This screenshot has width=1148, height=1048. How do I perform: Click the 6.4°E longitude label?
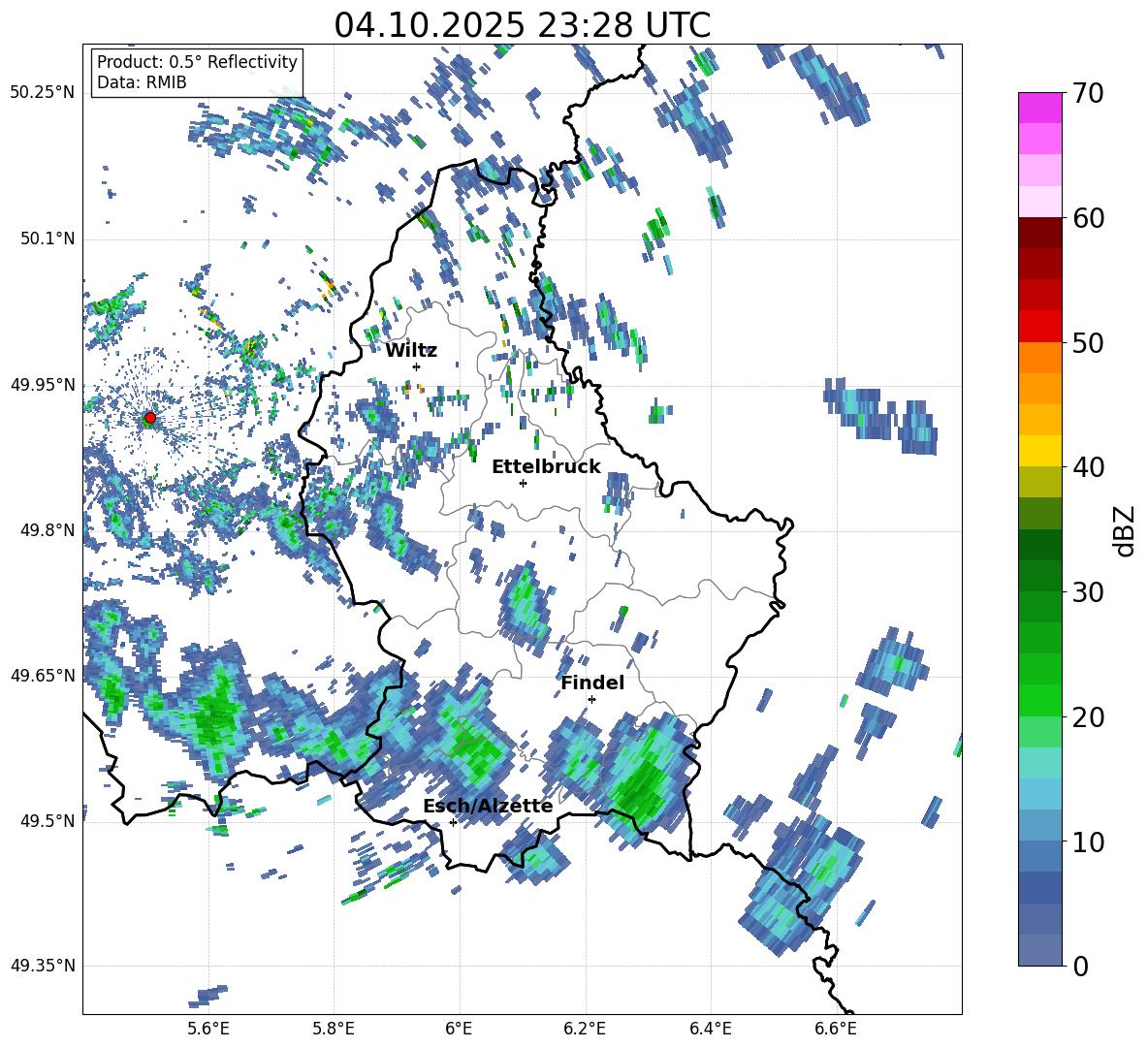(710, 1029)
